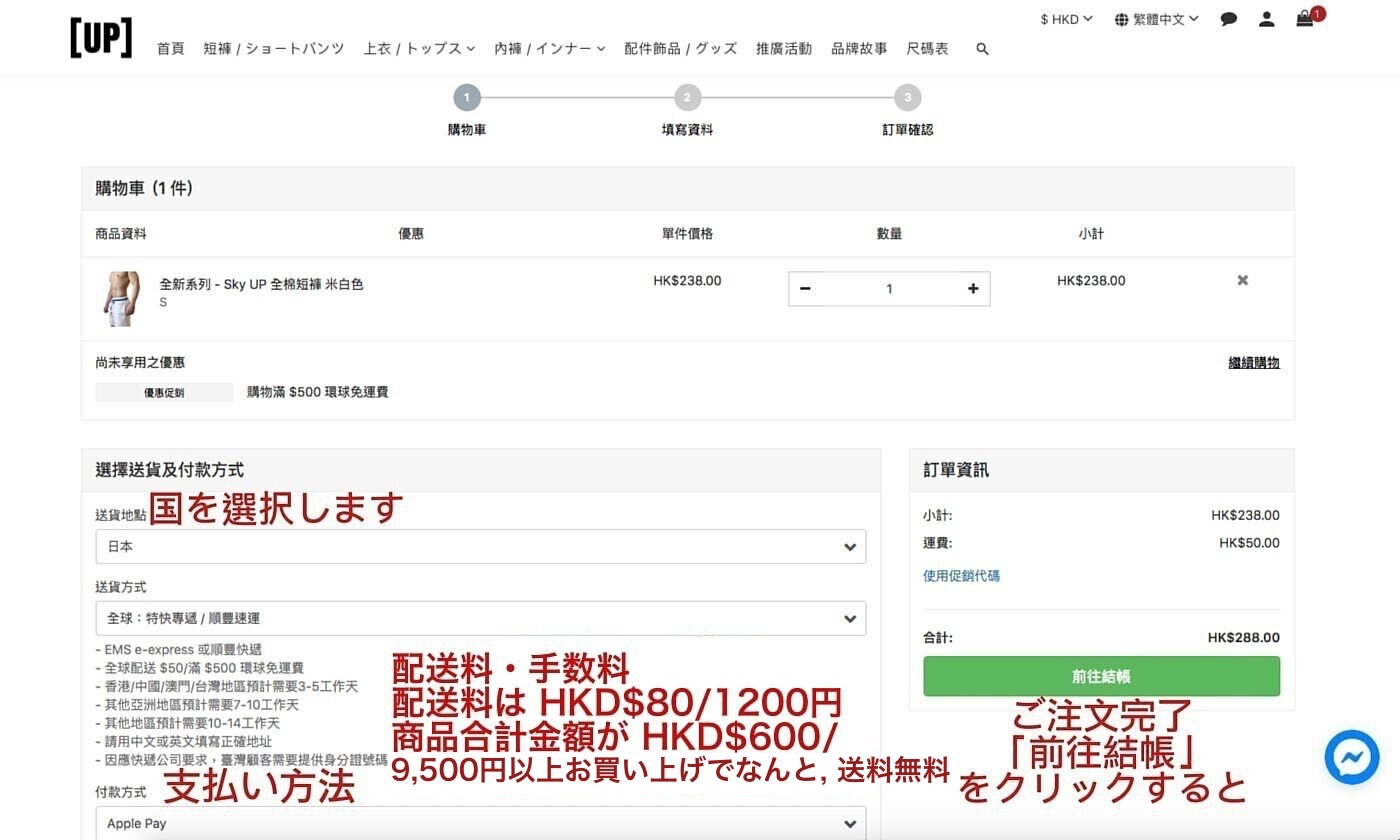This screenshot has height=840, width=1400.
Task: Open the user account icon
Action: [x=1267, y=19]
